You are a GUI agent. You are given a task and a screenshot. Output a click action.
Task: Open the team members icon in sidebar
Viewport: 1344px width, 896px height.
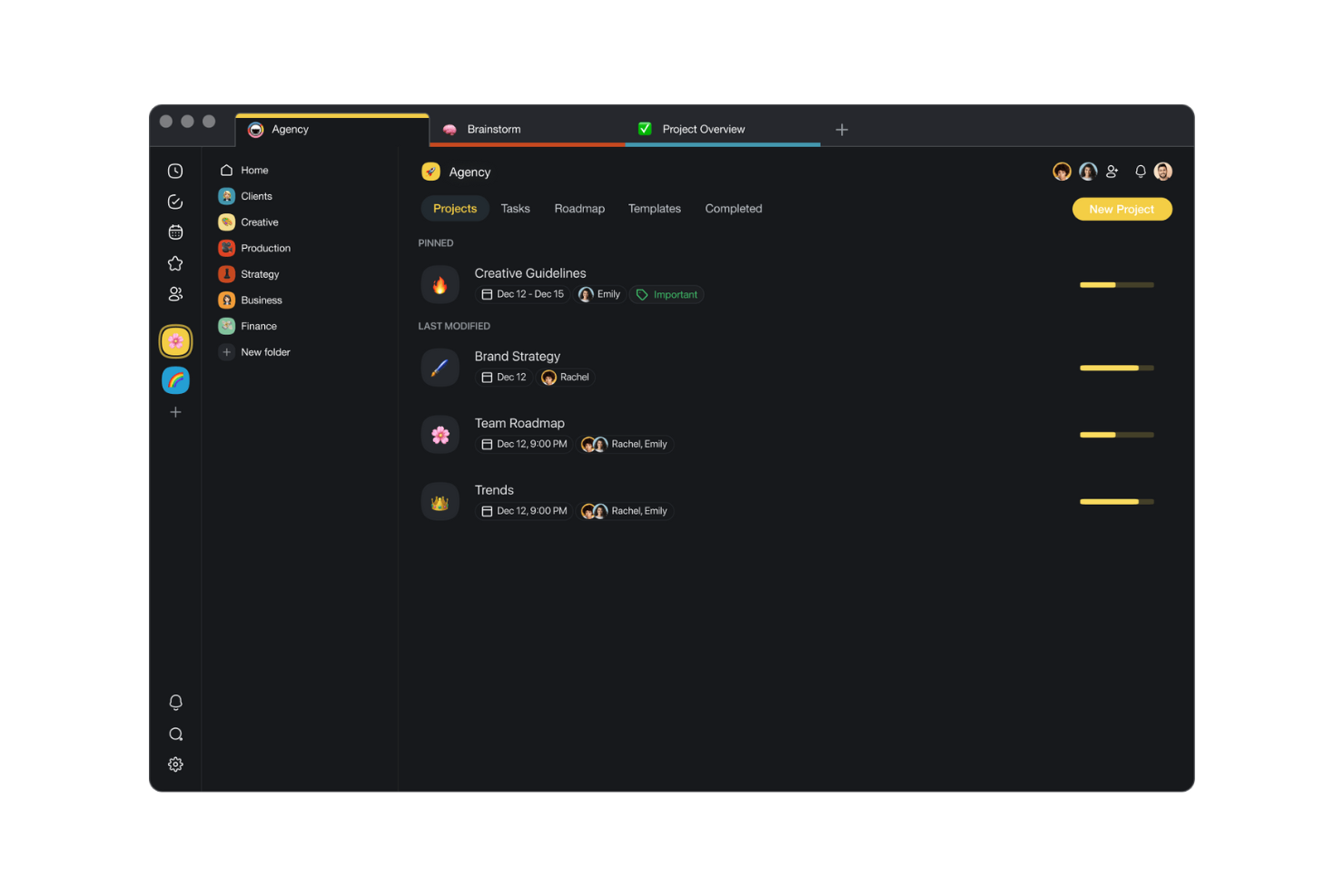[175, 293]
